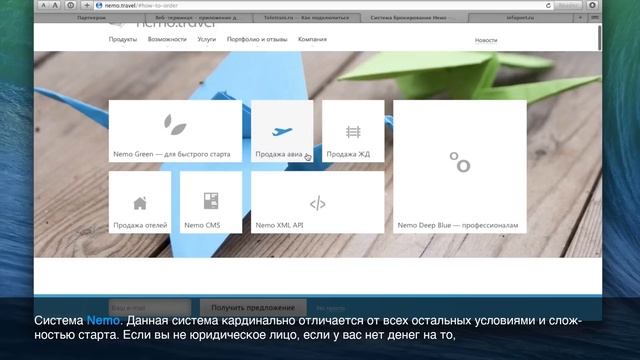Click the show-all-tabs button at tab bar end

(x=595, y=18)
